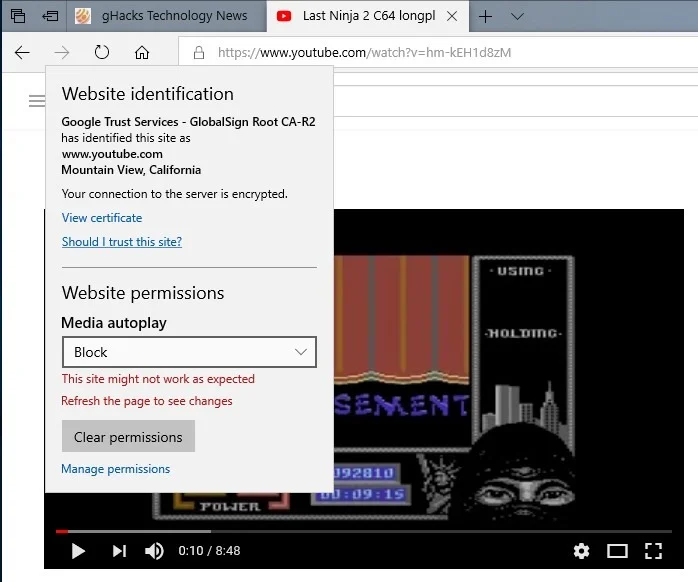Open YouTube player settings gear
Screen dimensions: 698x582
pyautogui.click(x=581, y=551)
